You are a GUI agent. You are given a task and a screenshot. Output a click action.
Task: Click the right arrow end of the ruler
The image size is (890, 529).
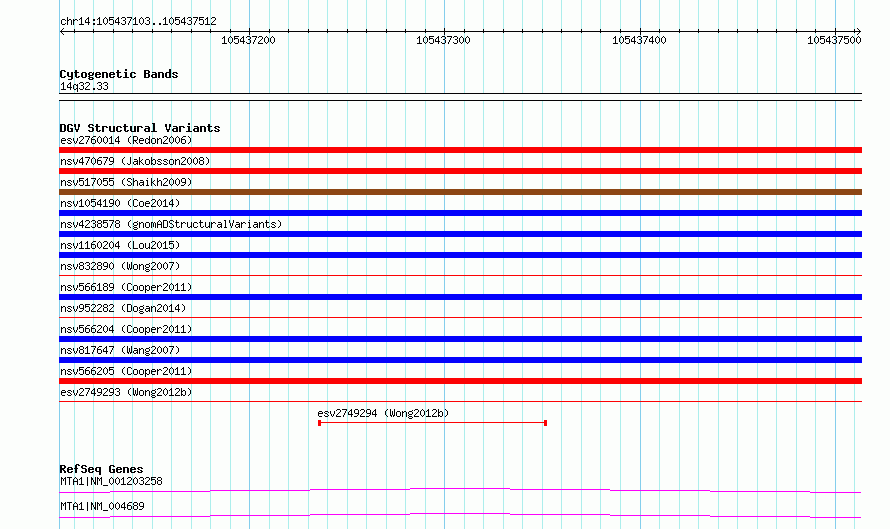pos(858,31)
